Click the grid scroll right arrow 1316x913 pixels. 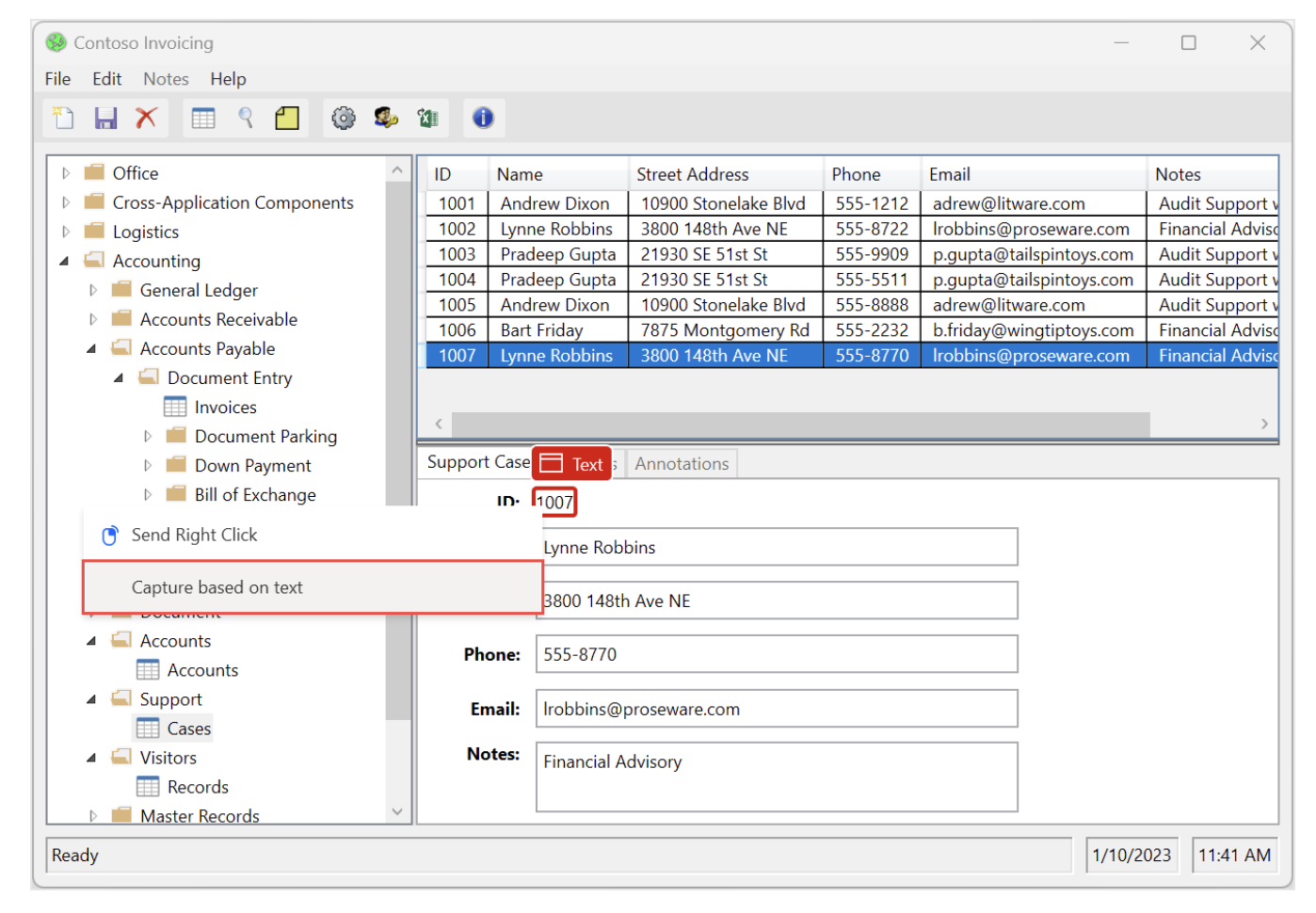tap(1264, 424)
